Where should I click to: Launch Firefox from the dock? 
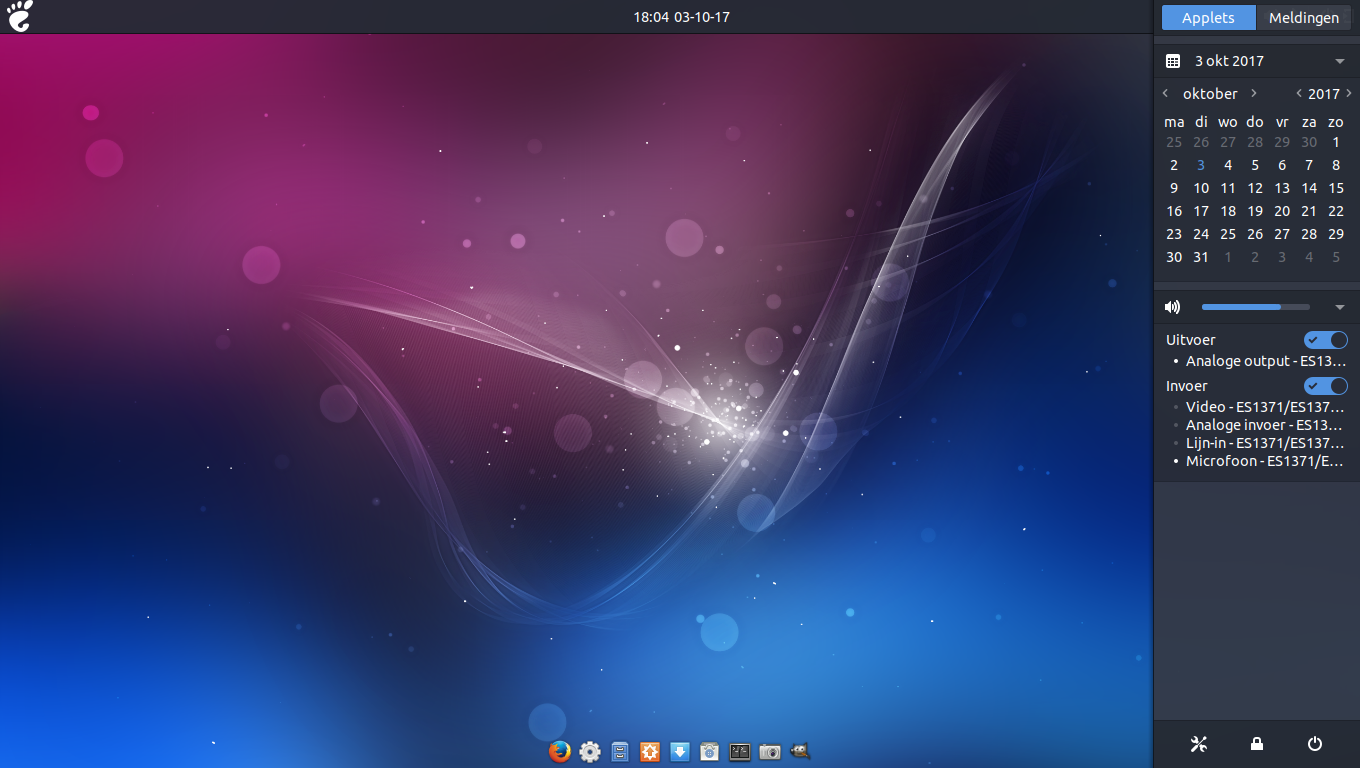point(560,751)
